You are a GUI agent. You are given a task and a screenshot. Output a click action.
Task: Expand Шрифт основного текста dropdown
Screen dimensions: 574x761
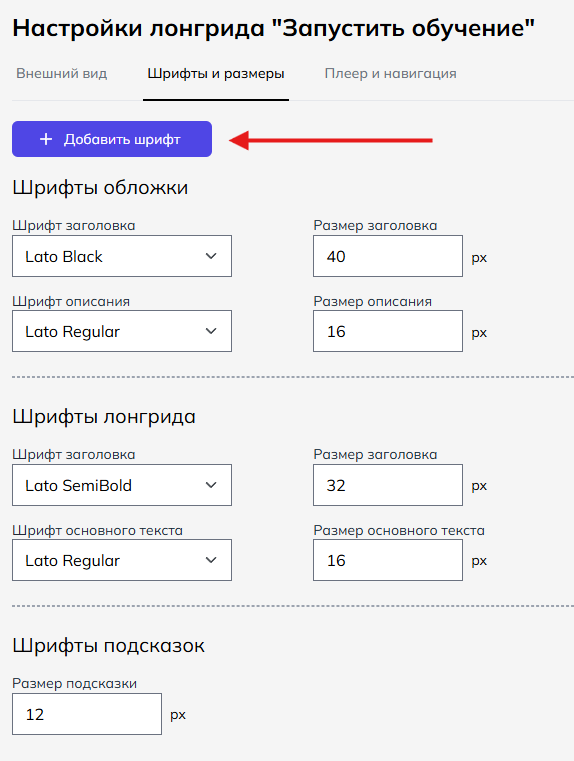[122, 560]
